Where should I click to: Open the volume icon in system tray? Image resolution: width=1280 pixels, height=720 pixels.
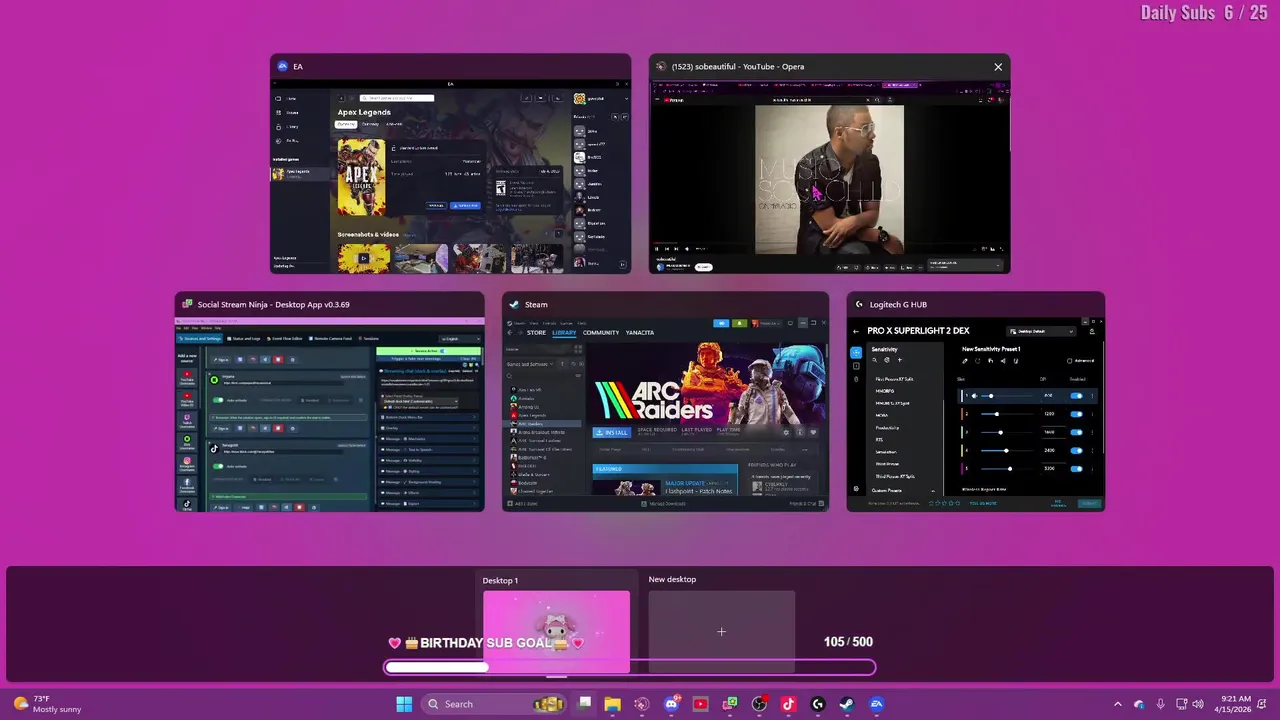point(1199,704)
